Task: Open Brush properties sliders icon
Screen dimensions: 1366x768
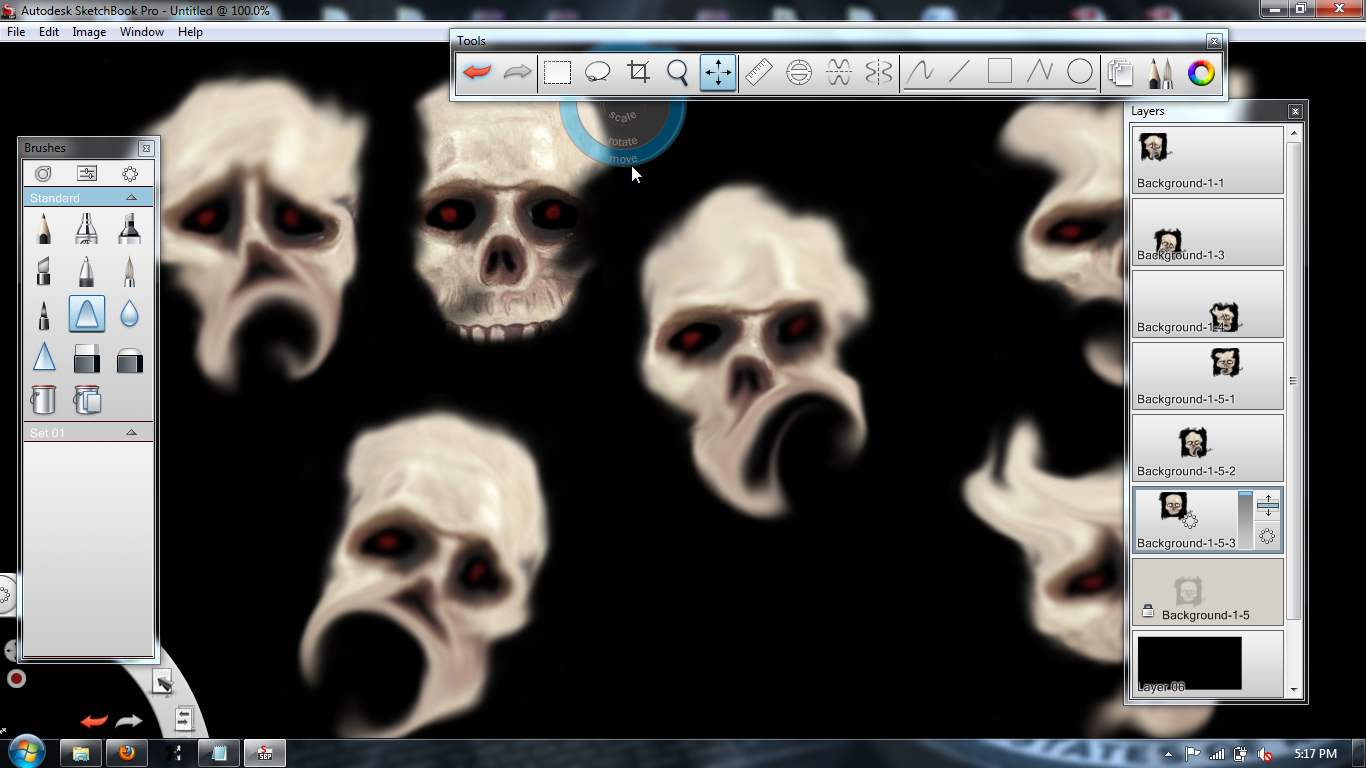Action: (x=87, y=174)
